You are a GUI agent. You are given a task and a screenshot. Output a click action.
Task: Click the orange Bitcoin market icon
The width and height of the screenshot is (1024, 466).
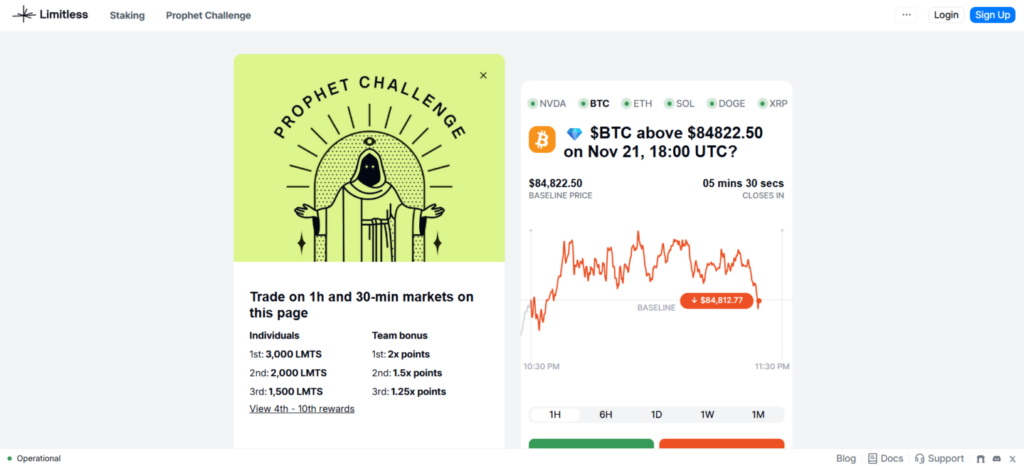pos(542,140)
